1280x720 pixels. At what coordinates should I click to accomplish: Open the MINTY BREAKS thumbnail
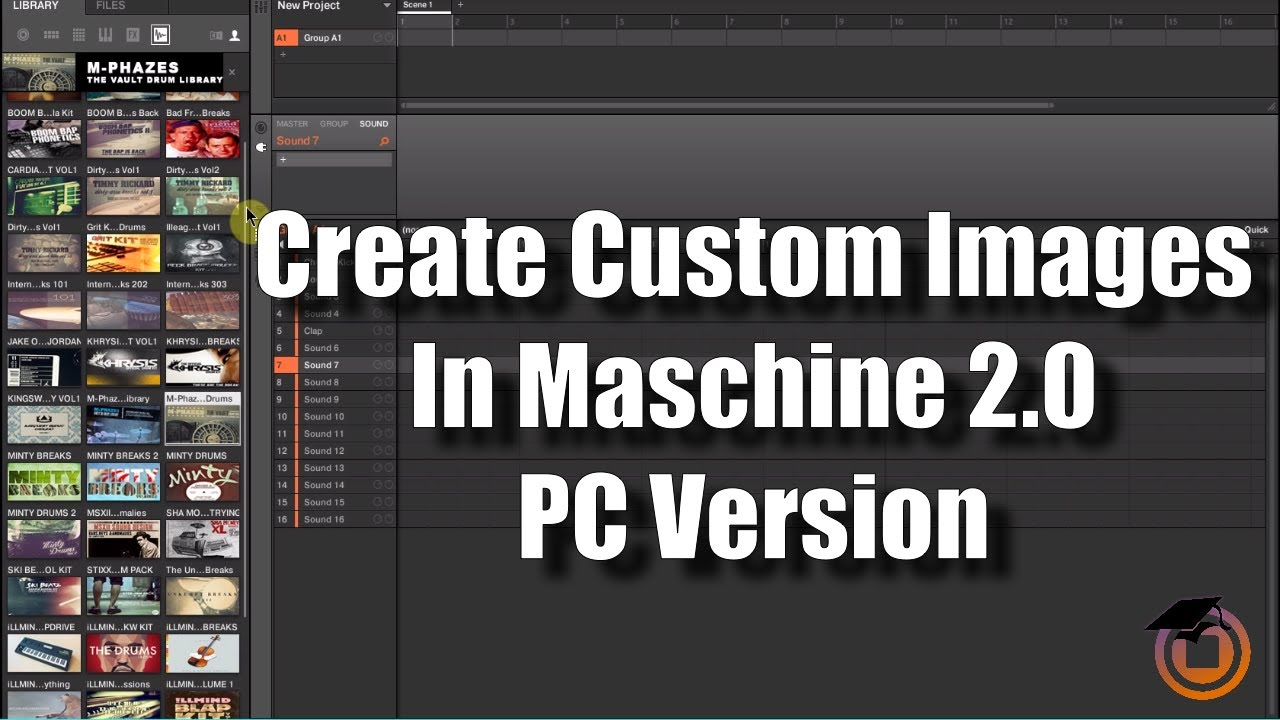coord(43,481)
